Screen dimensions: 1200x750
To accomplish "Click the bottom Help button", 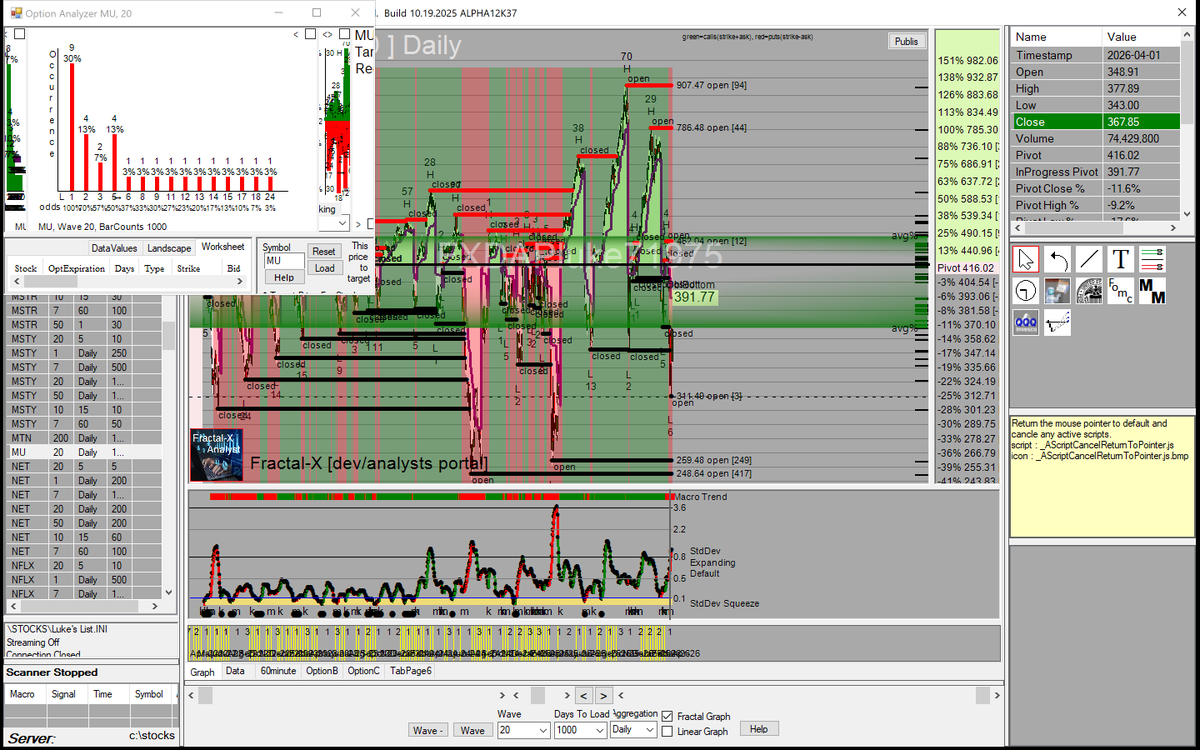I will point(758,729).
